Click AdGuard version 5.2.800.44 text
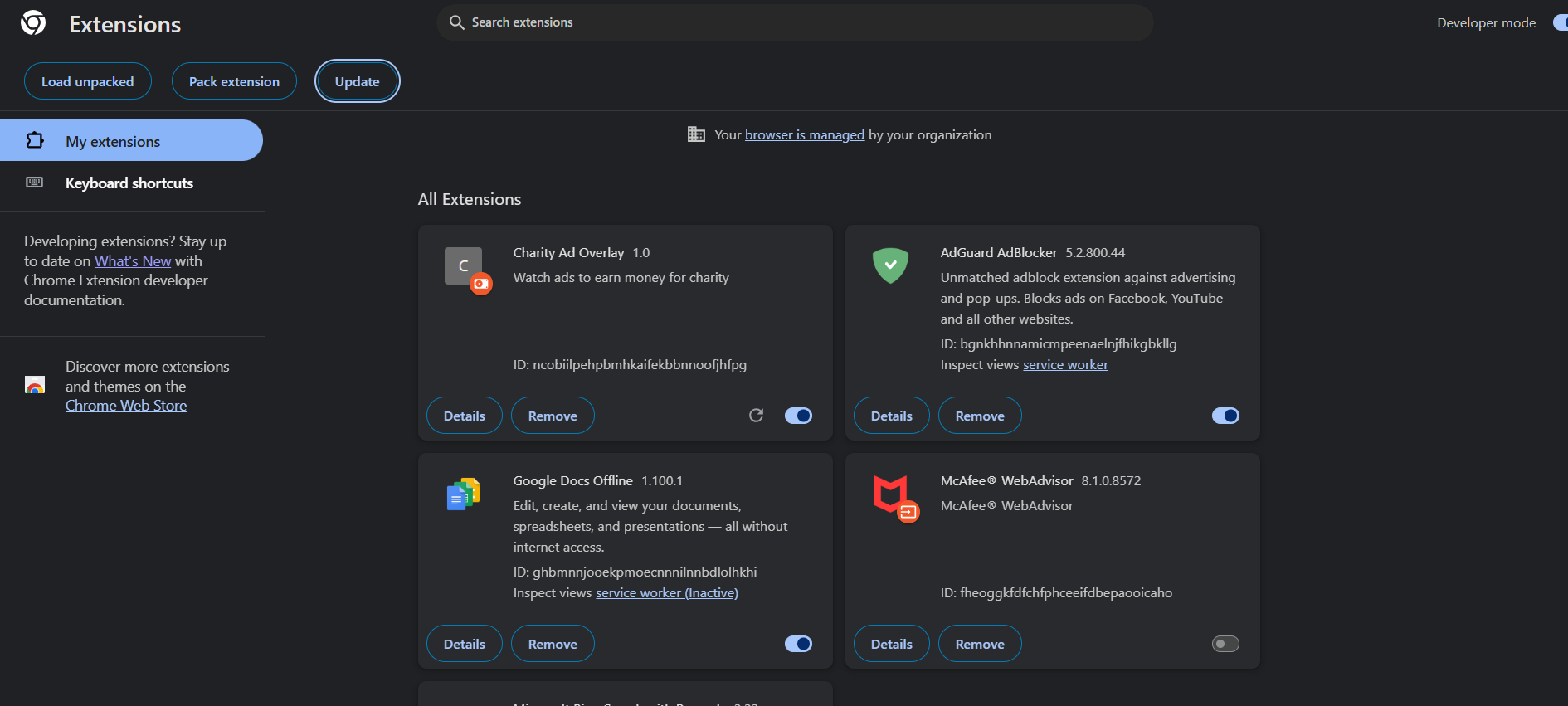 (x=1095, y=252)
